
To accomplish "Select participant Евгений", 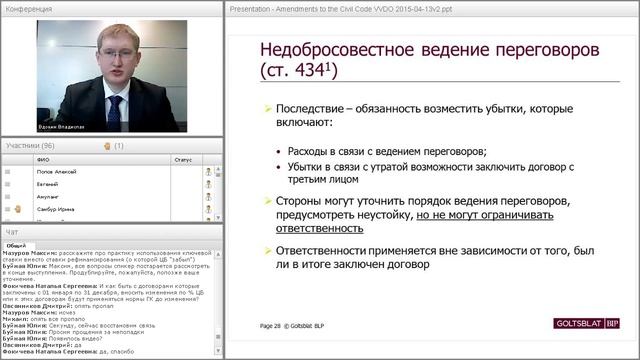I will coord(47,184).
